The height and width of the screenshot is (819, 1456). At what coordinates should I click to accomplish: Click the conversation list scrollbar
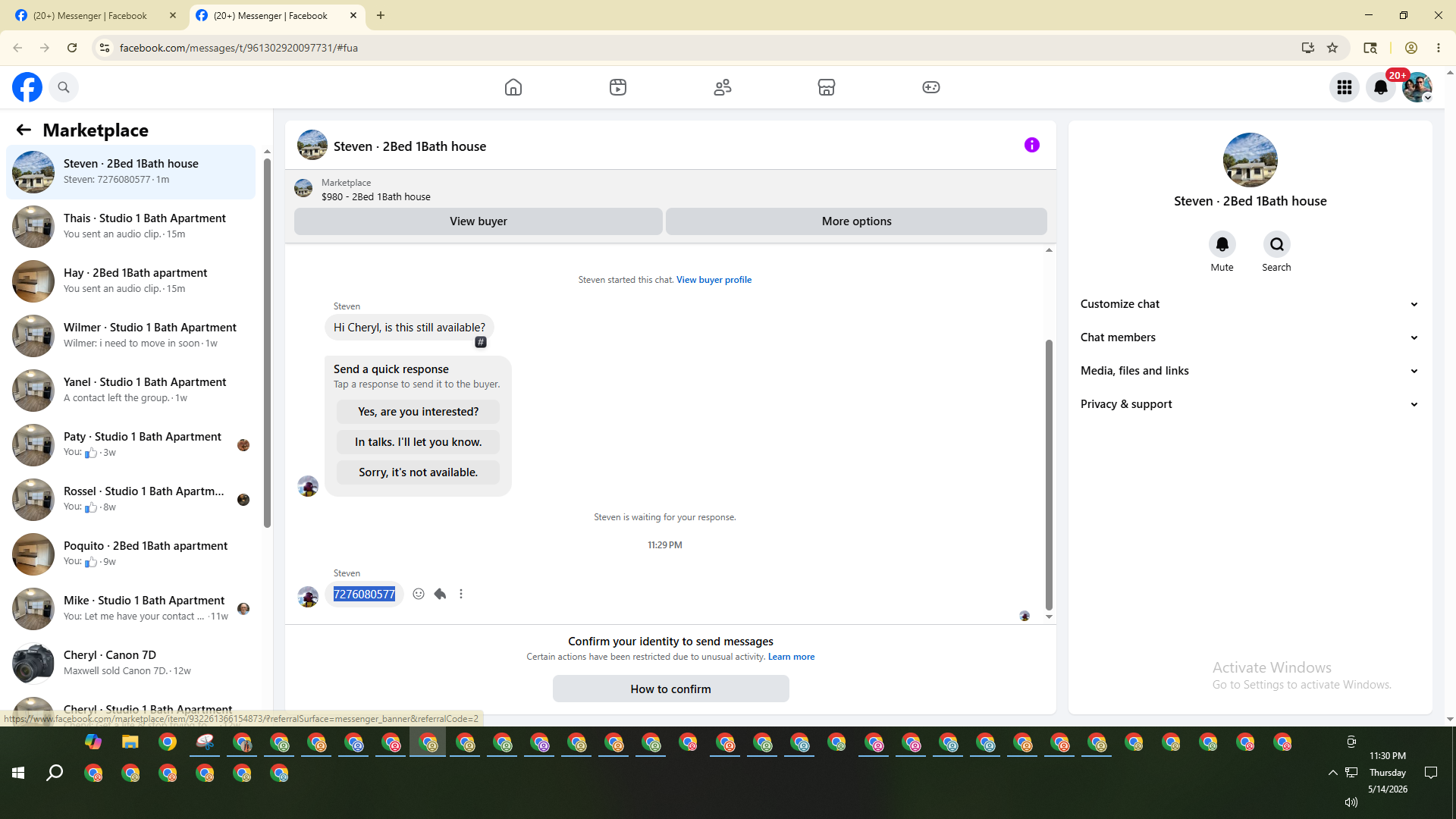tap(267, 343)
